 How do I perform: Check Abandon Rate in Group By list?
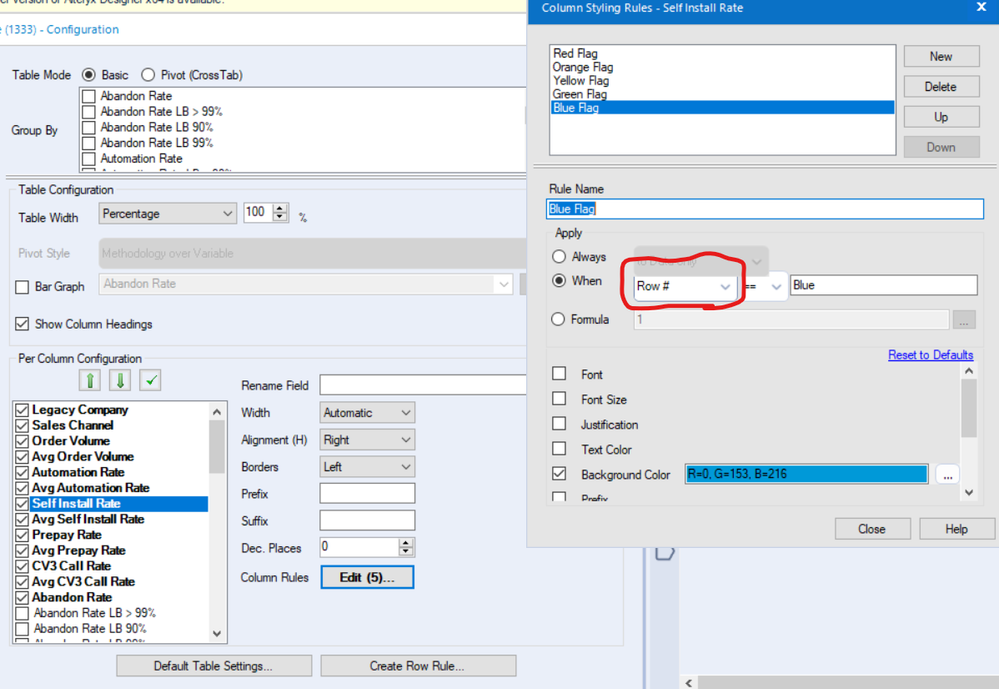[x=89, y=96]
